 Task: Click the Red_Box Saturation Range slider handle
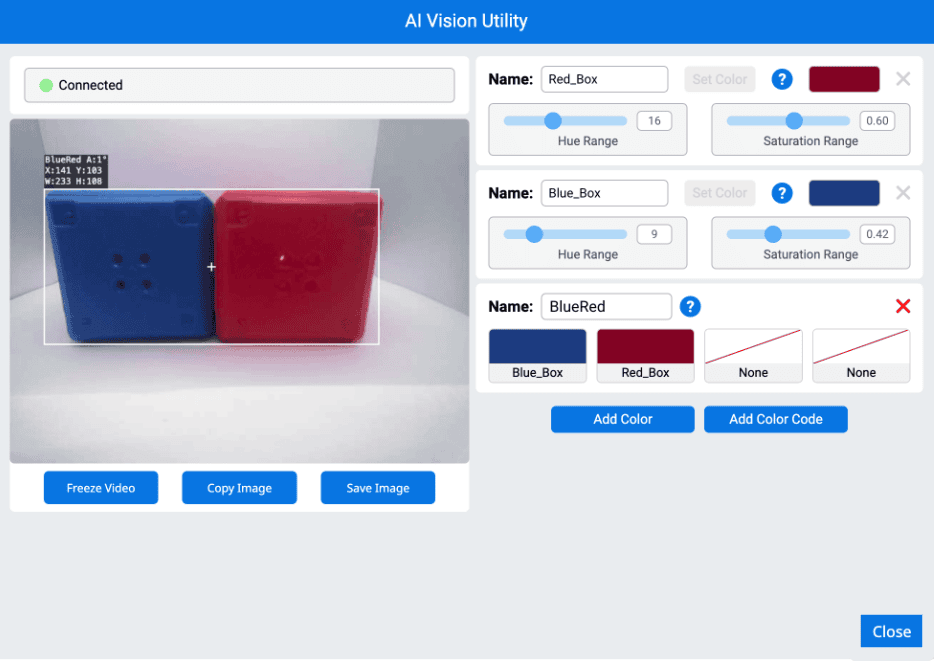[x=794, y=121]
